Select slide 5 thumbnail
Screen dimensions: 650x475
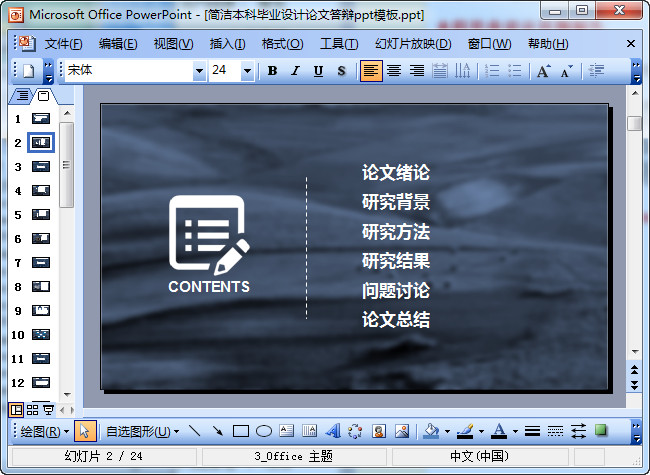[x=41, y=215]
